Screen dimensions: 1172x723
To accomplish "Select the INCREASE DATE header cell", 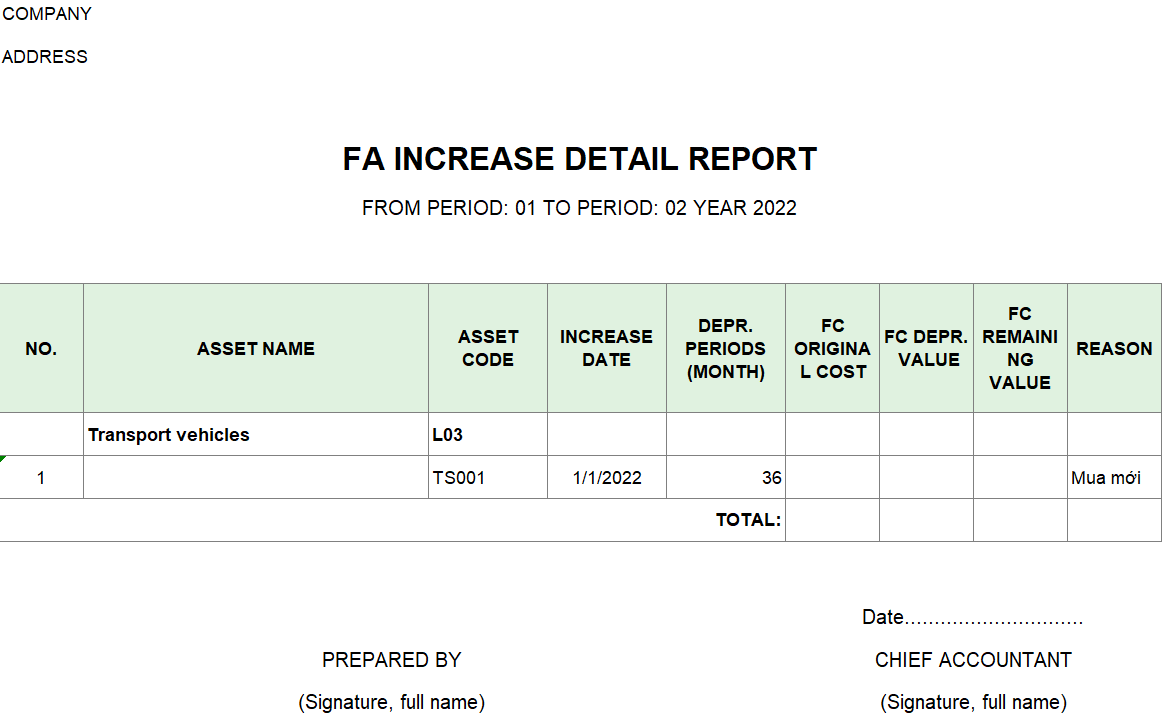I will 606,348.
